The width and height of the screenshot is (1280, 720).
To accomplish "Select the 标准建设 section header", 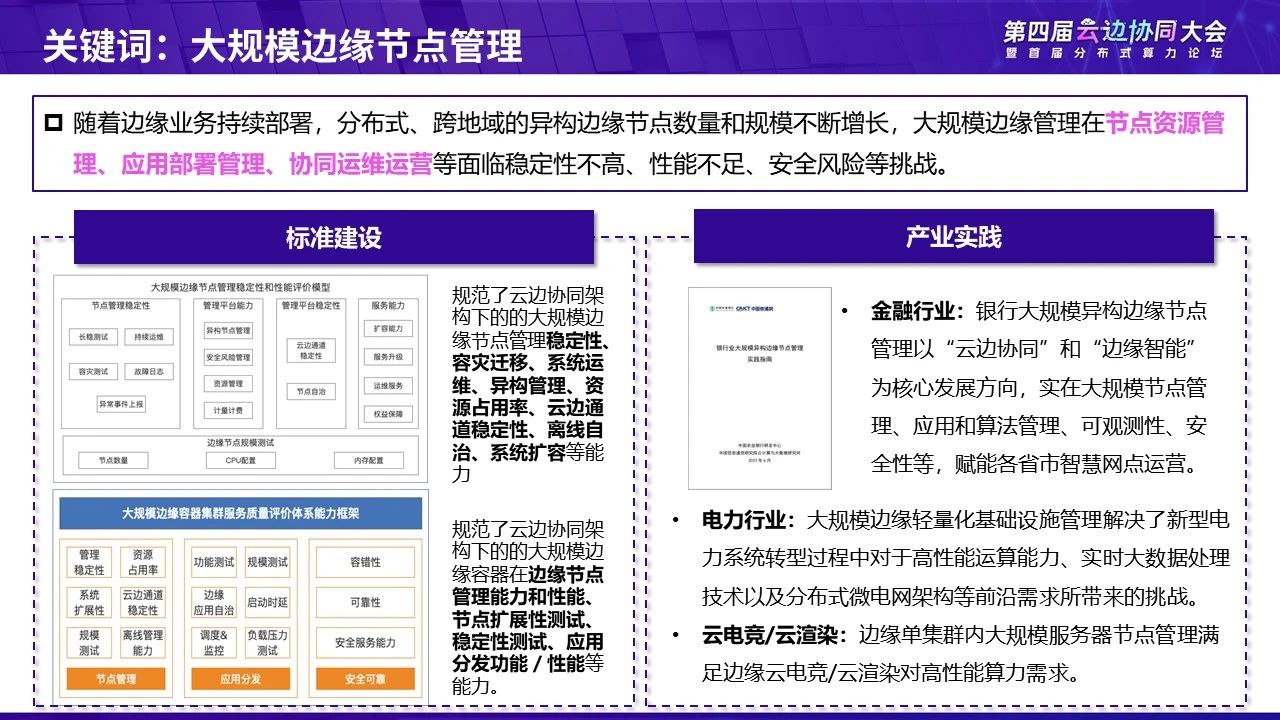I will point(334,237).
